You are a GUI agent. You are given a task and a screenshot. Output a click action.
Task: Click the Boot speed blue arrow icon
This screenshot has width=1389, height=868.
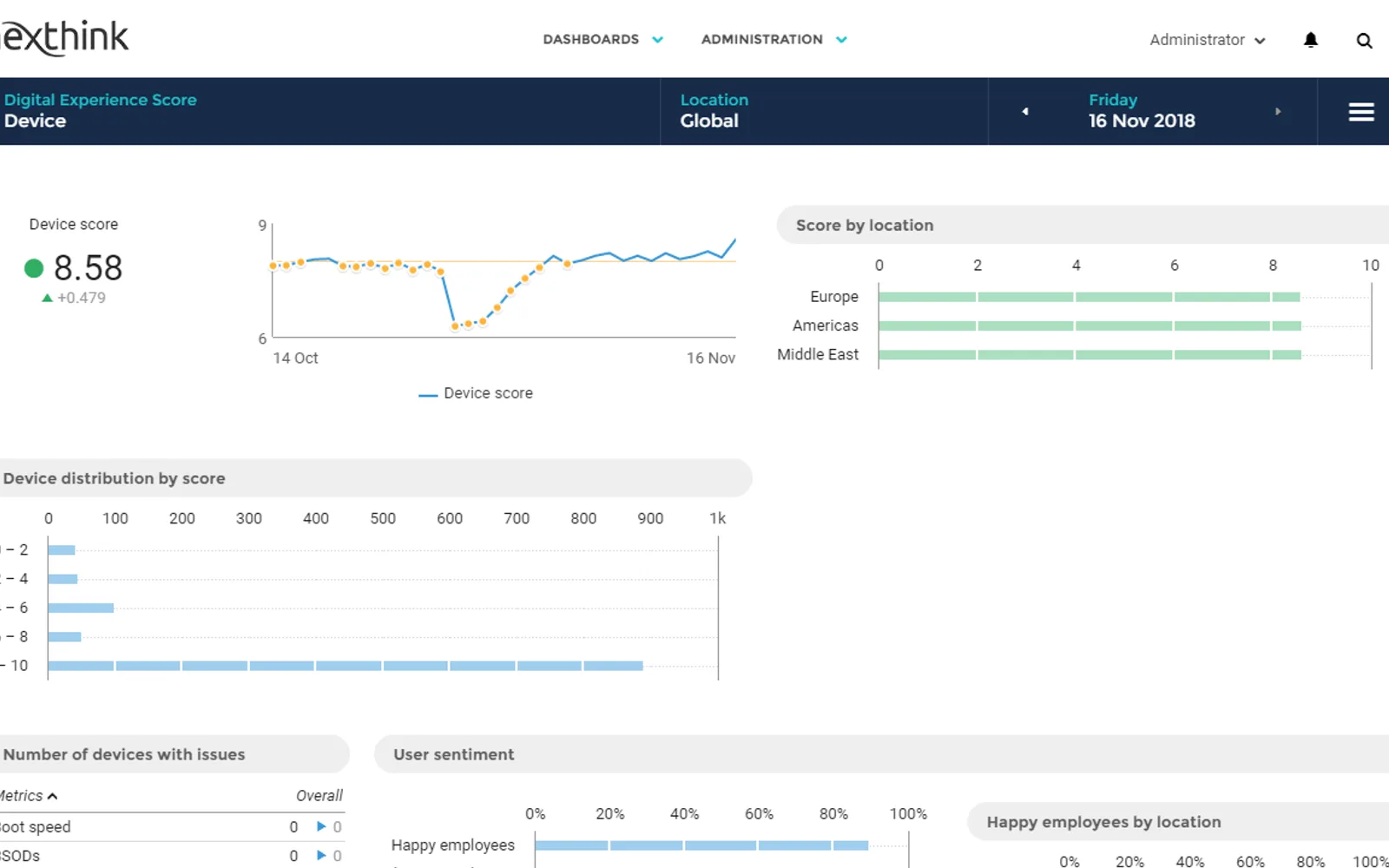tap(321, 826)
